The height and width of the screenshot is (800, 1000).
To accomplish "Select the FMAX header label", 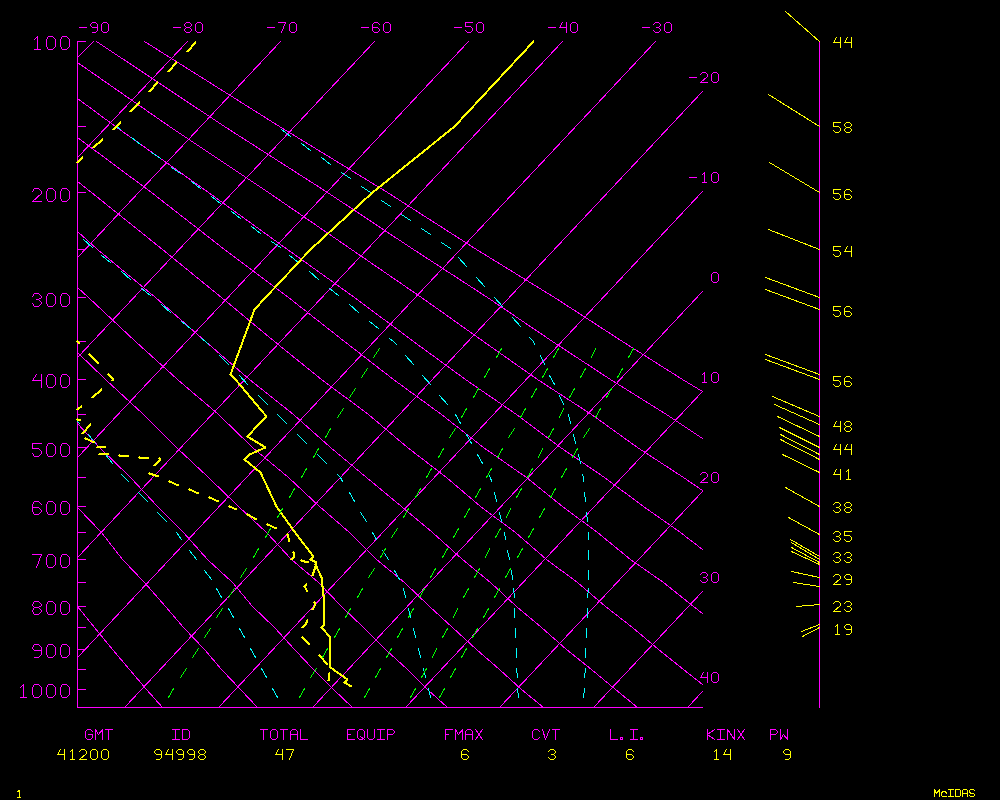I will [463, 735].
